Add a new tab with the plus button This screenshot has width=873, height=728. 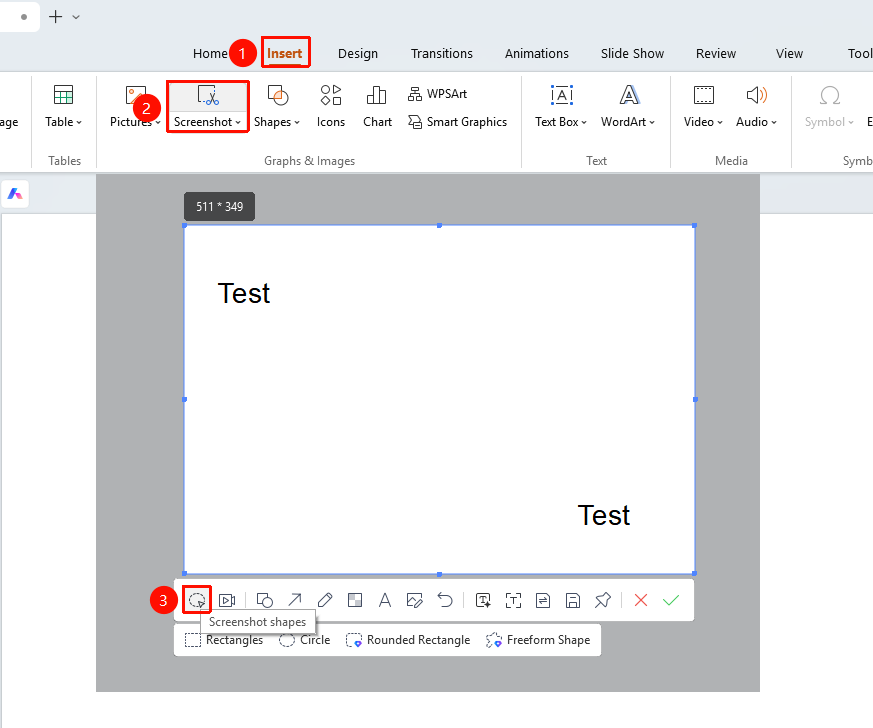tap(56, 17)
